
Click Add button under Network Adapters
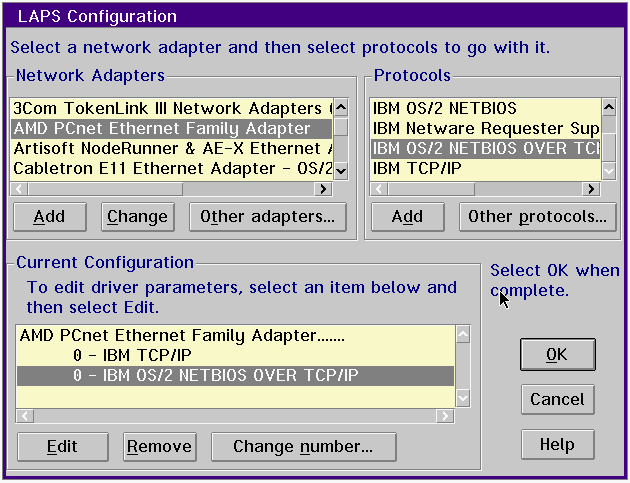coord(50,217)
